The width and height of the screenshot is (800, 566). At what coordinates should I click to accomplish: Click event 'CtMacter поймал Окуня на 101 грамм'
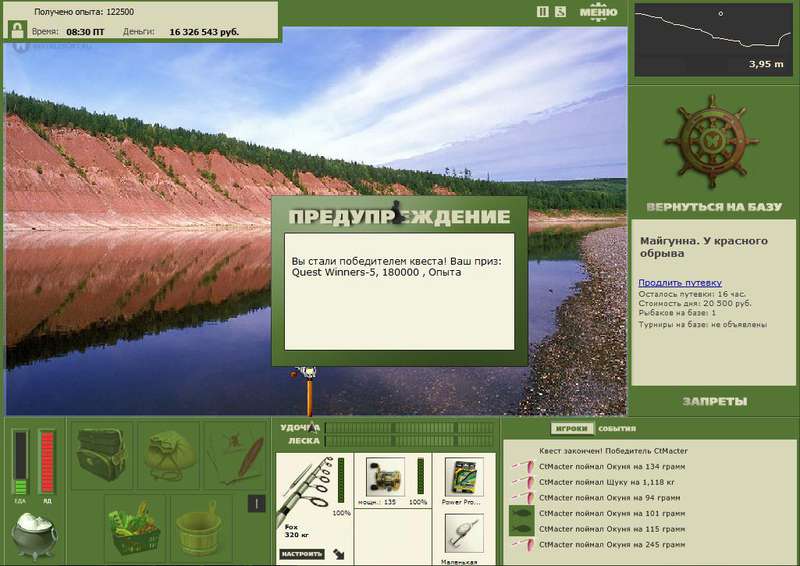pos(612,513)
